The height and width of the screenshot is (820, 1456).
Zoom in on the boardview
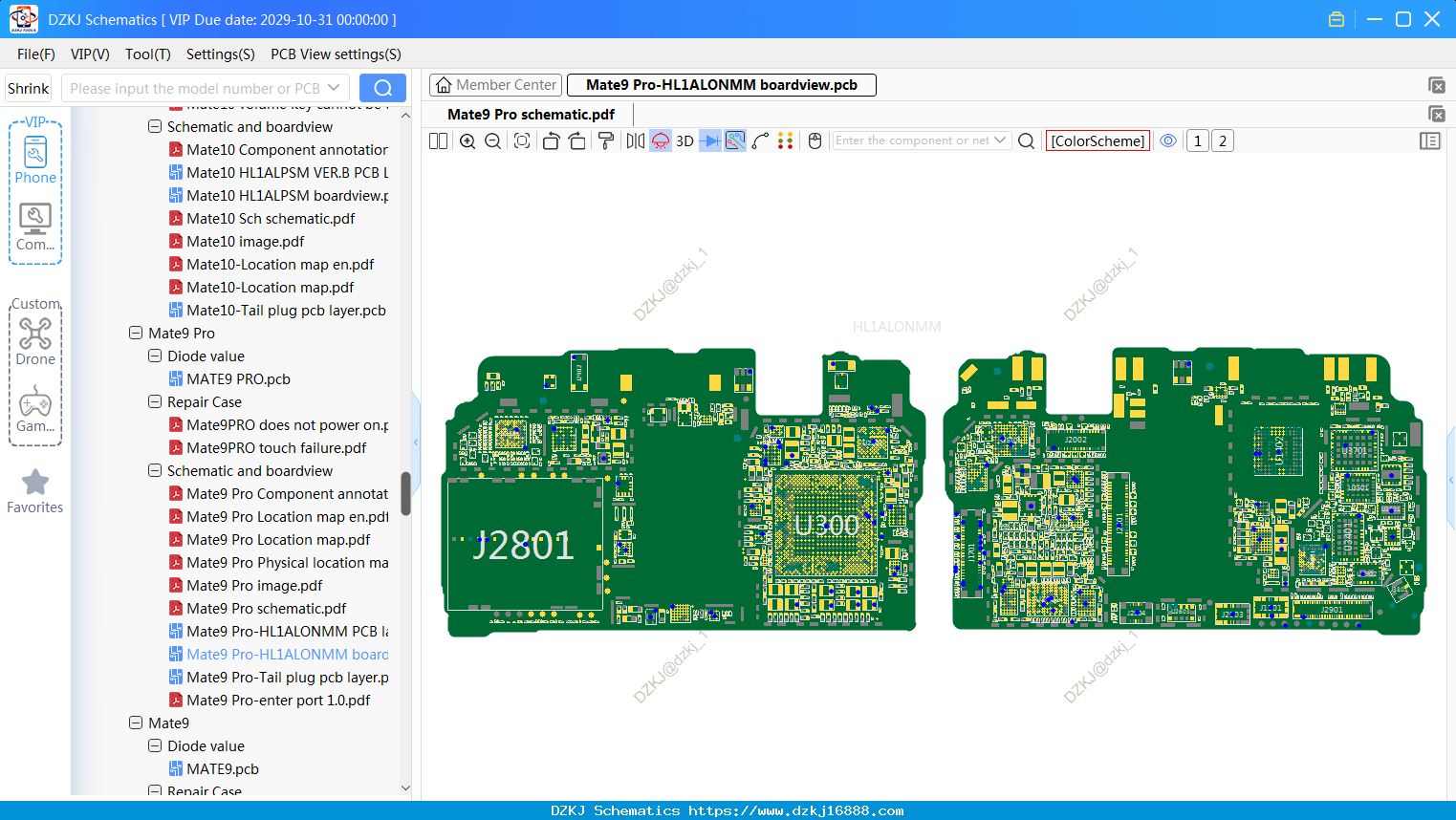point(467,140)
